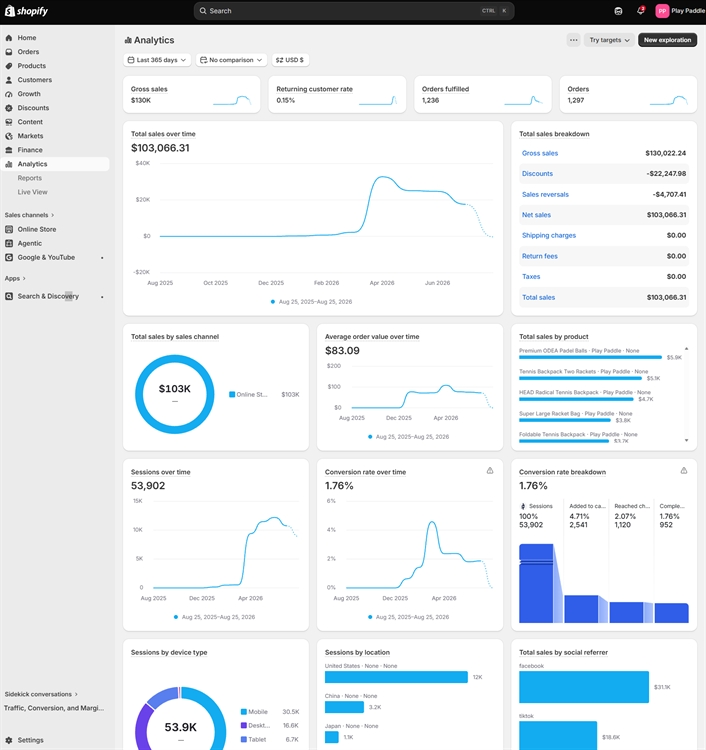Click the New exploration button

(667, 40)
